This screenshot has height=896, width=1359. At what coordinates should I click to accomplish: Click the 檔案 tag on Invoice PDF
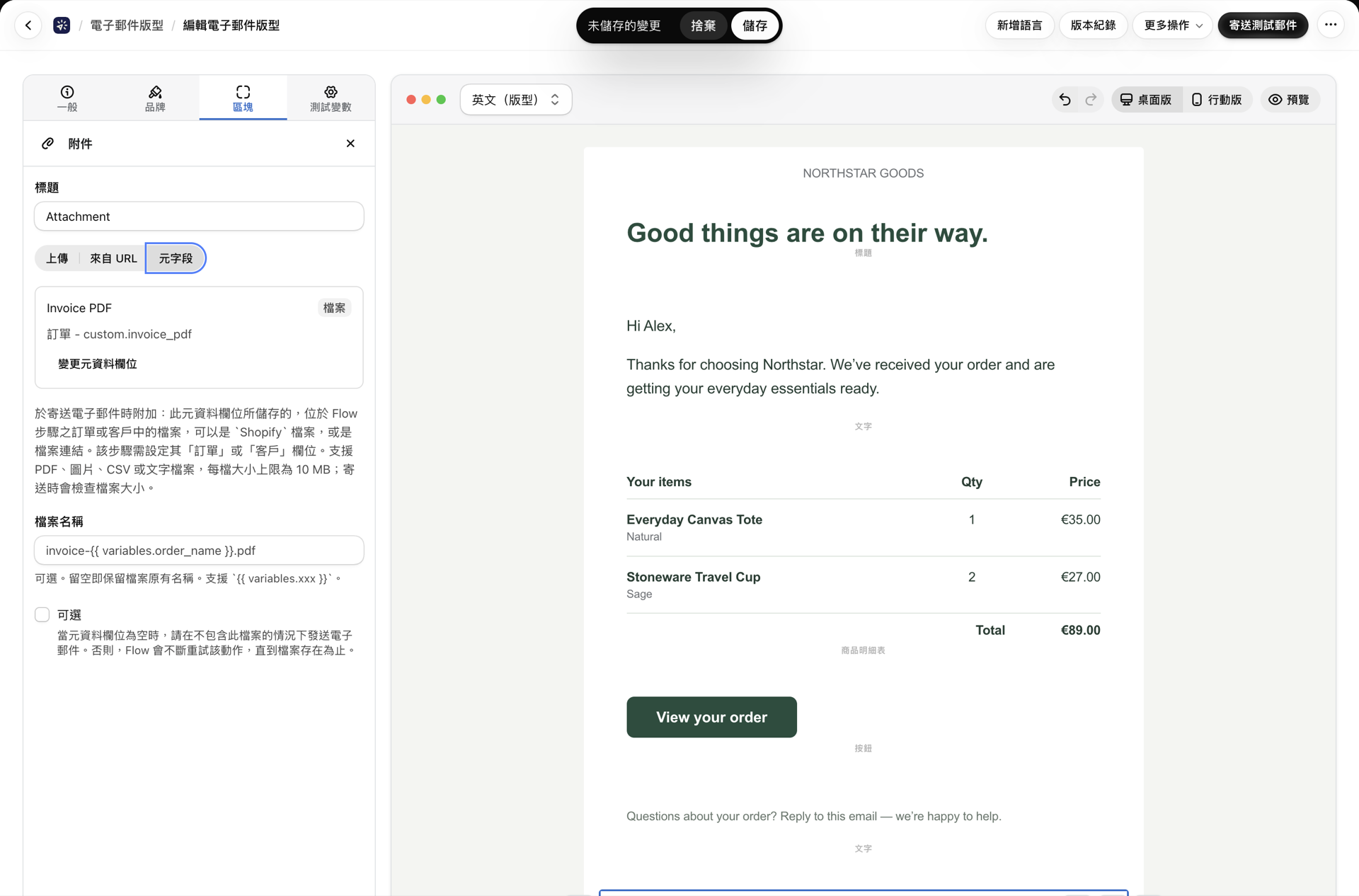click(x=334, y=308)
